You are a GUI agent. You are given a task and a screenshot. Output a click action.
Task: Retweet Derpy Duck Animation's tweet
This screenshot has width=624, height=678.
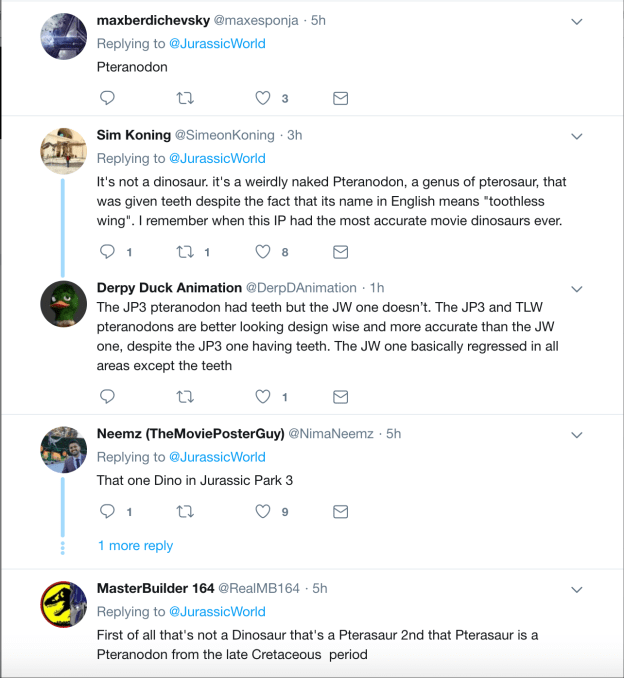[185, 397]
